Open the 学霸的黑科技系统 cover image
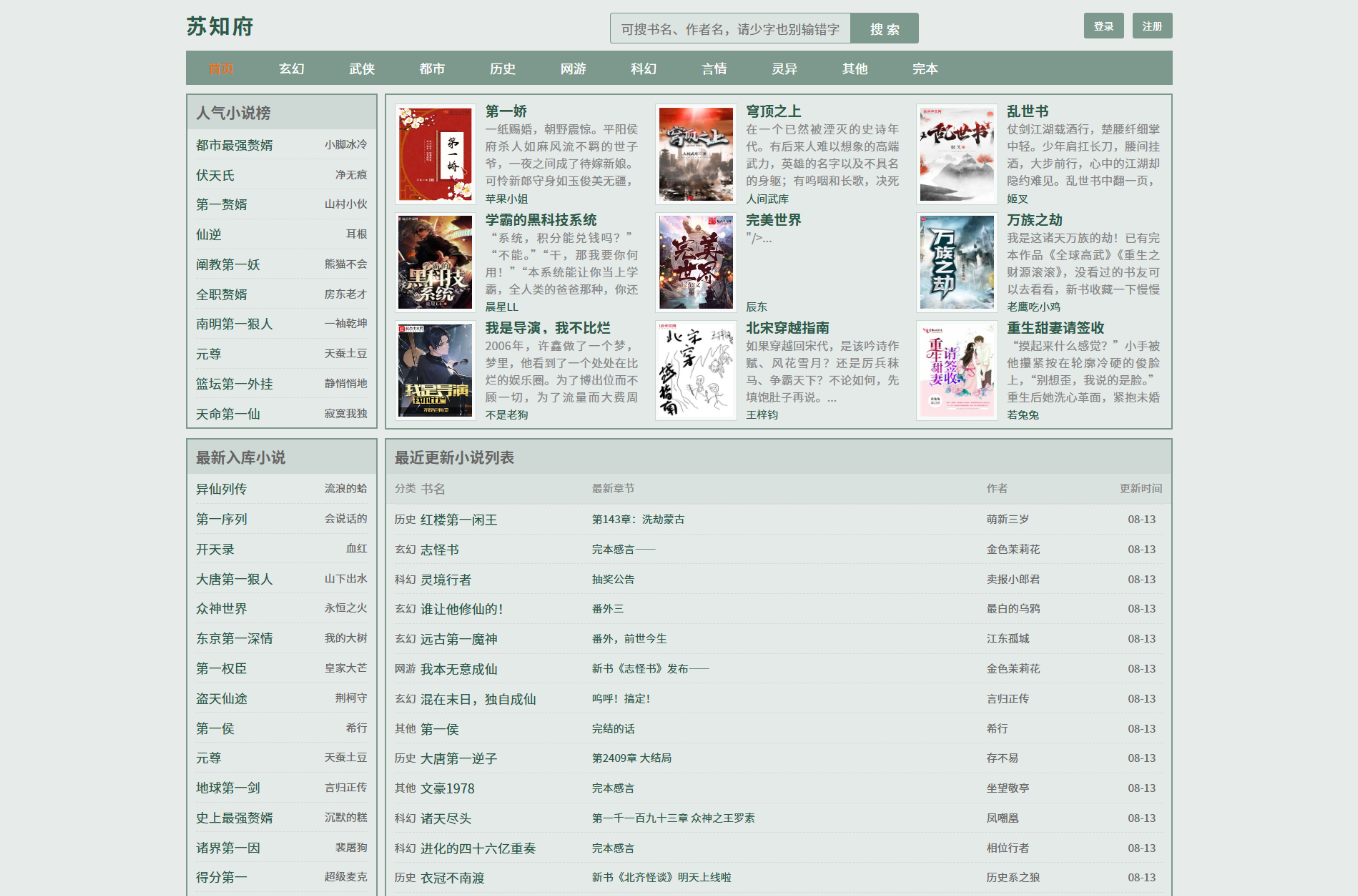1358x896 pixels. click(x=435, y=263)
